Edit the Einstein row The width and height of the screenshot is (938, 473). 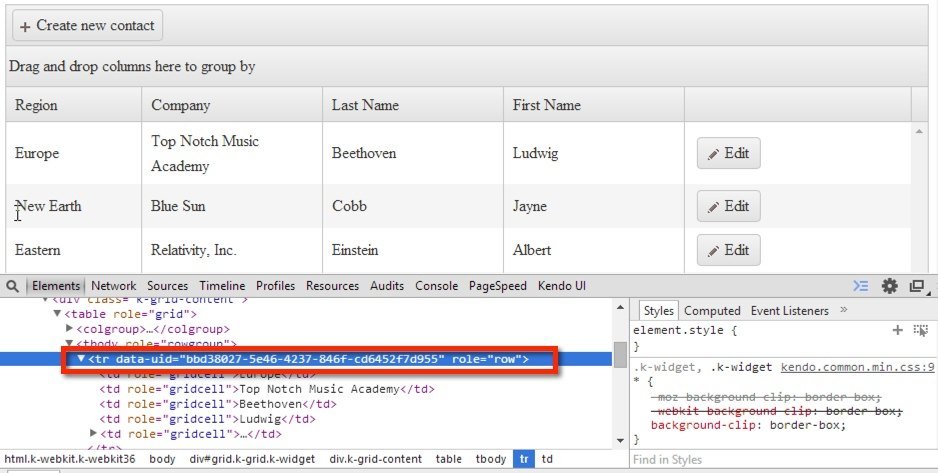[x=729, y=250]
